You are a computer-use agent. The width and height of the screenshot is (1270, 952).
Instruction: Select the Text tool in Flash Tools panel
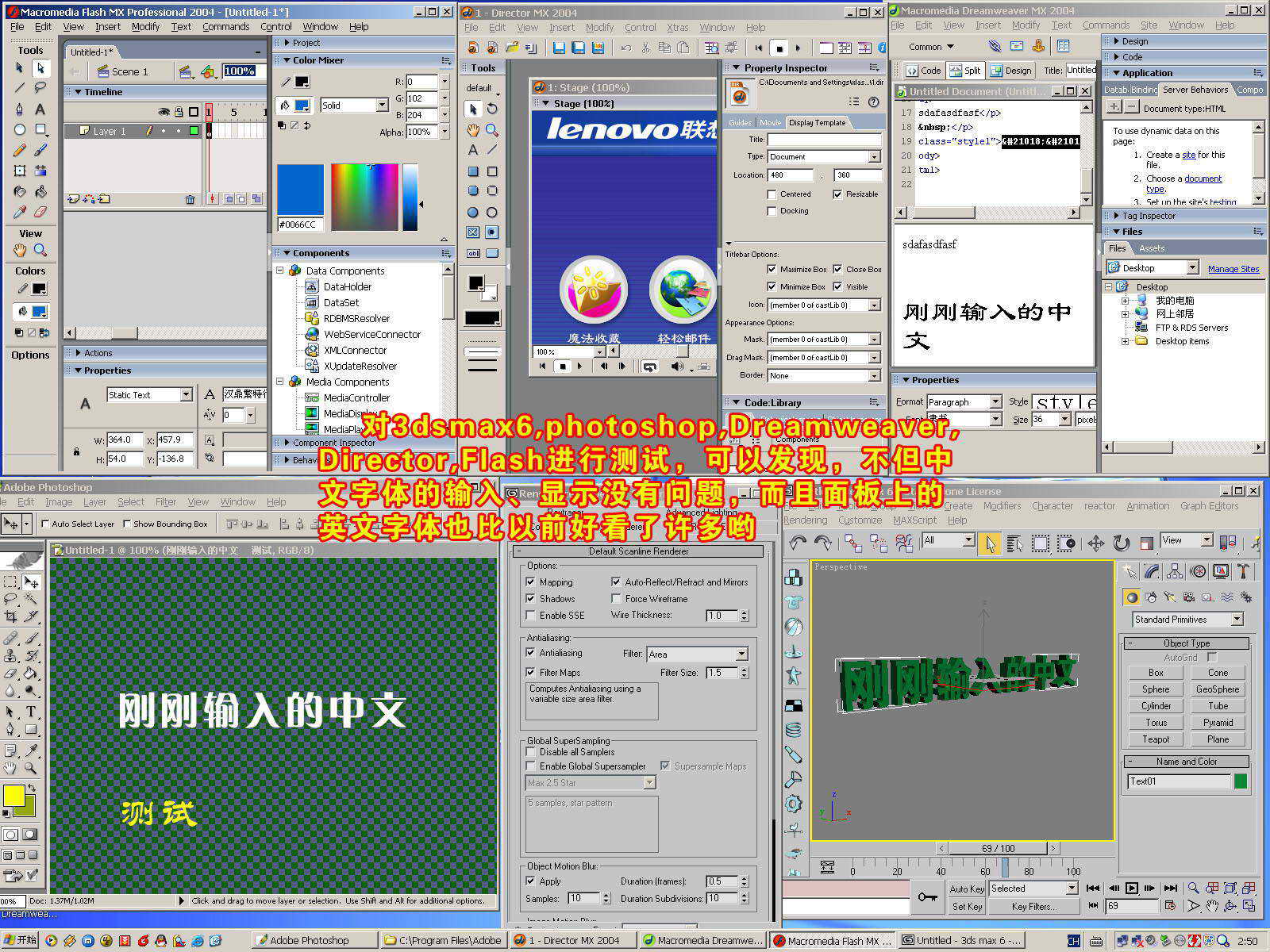(40, 109)
